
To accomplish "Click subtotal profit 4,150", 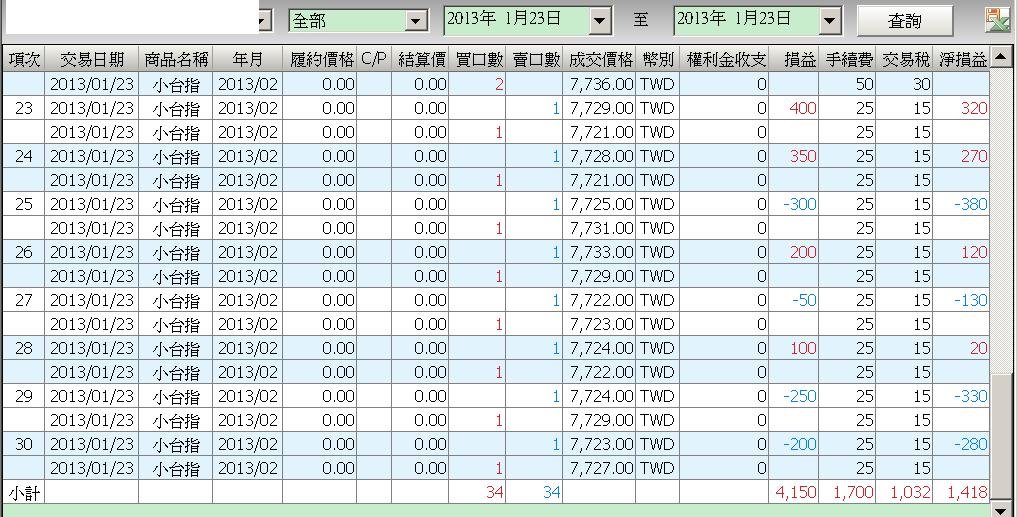I will pos(796,492).
